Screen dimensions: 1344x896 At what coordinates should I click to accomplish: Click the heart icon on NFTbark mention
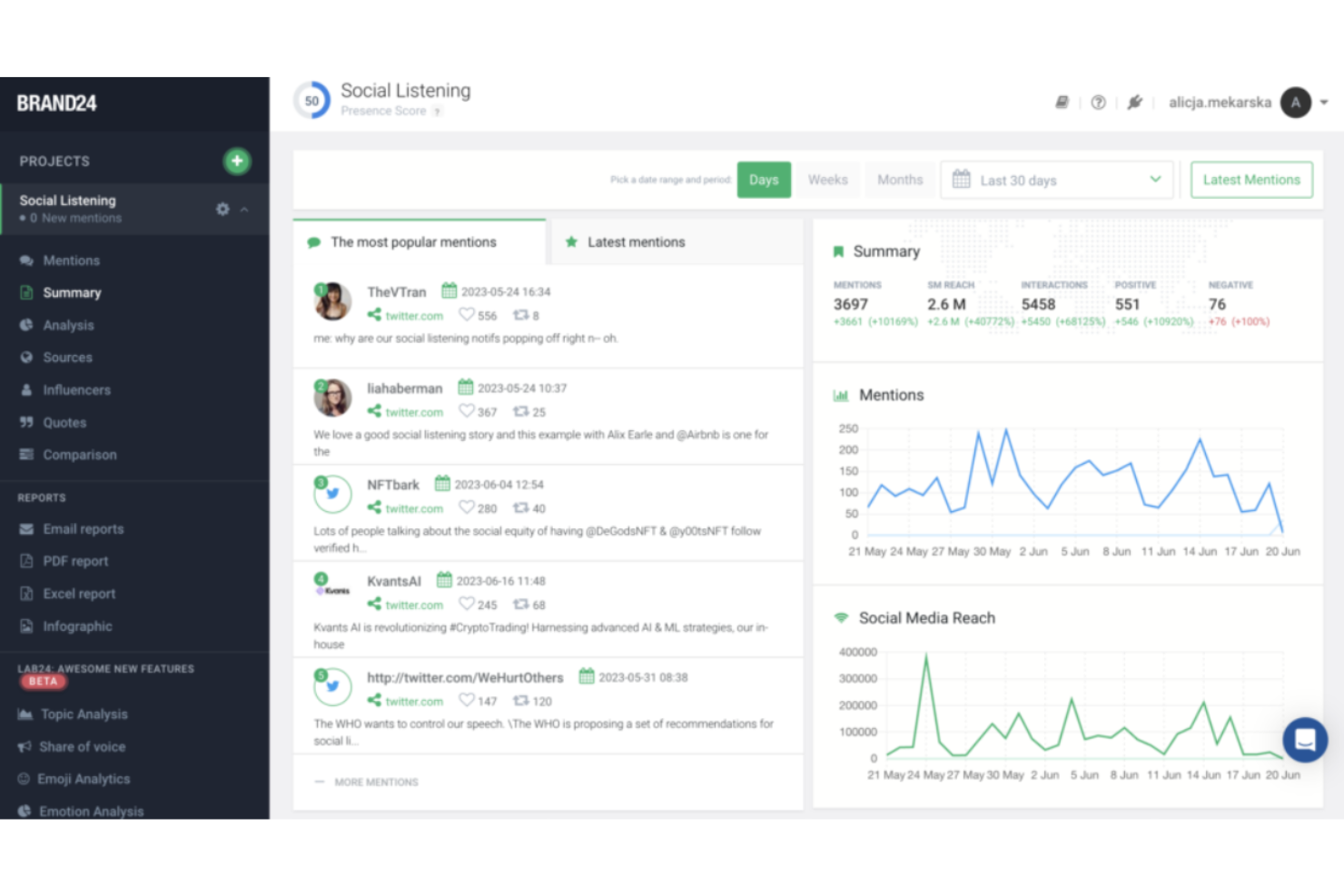click(x=467, y=507)
